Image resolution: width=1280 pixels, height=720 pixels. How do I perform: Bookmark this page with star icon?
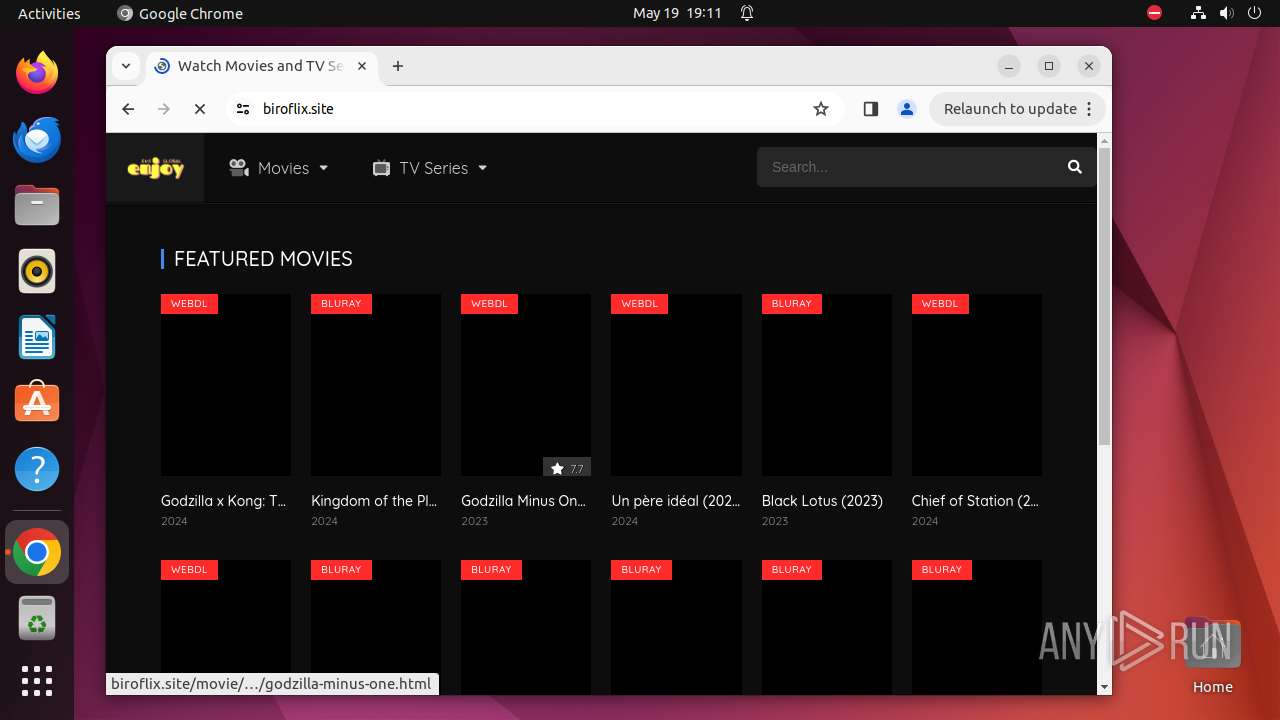click(821, 109)
